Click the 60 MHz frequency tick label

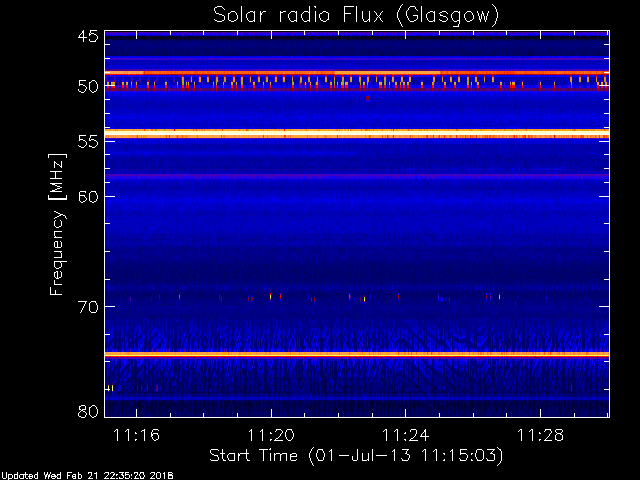(x=86, y=197)
